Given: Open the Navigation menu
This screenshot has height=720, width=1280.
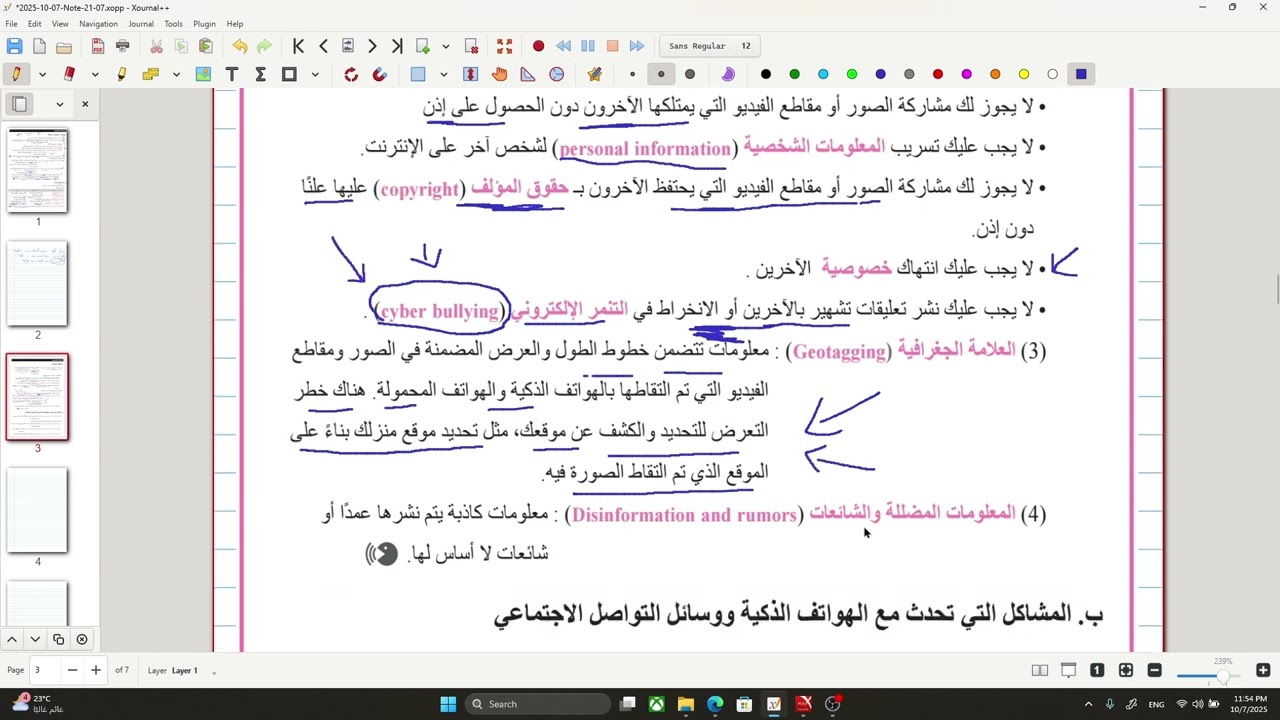Looking at the screenshot, I should (98, 24).
